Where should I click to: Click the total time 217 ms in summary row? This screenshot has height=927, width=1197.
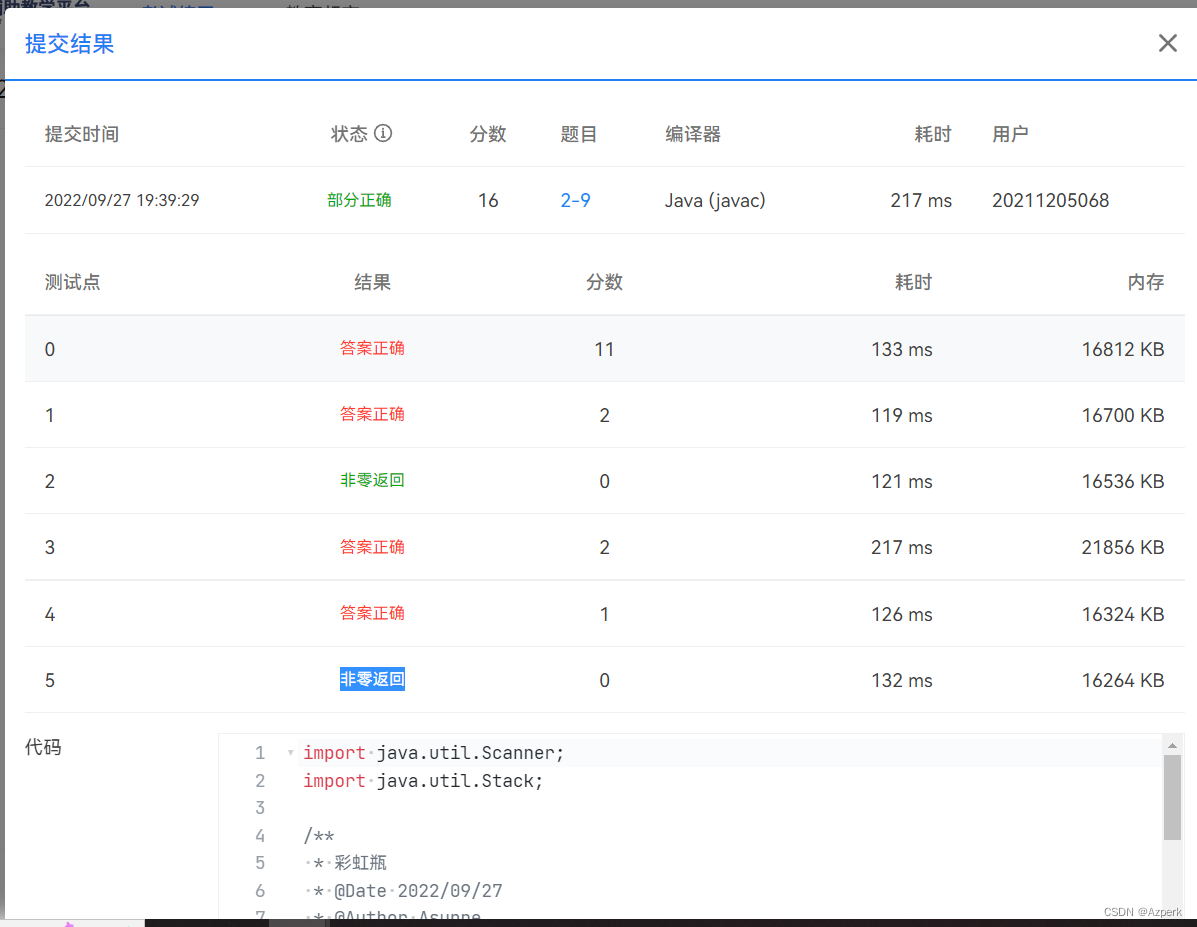(x=921, y=200)
